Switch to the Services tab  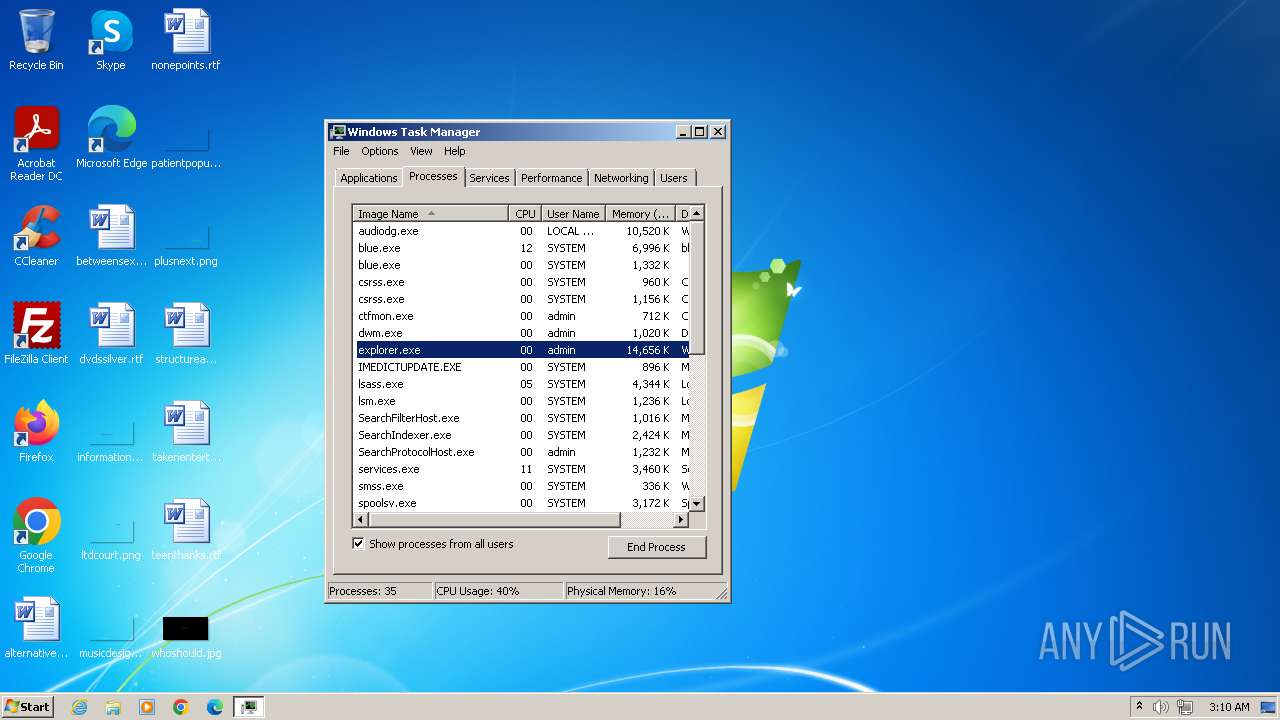tap(489, 178)
